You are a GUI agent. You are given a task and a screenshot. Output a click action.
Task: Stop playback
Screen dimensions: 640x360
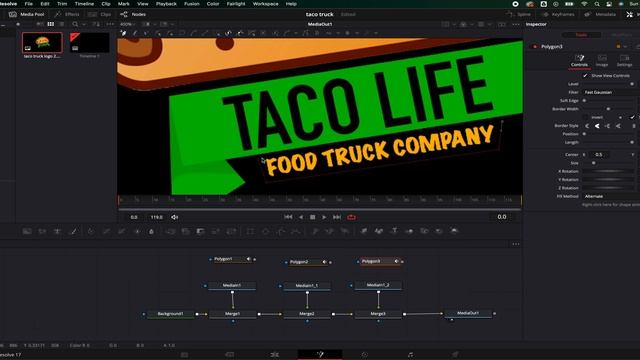coord(313,217)
